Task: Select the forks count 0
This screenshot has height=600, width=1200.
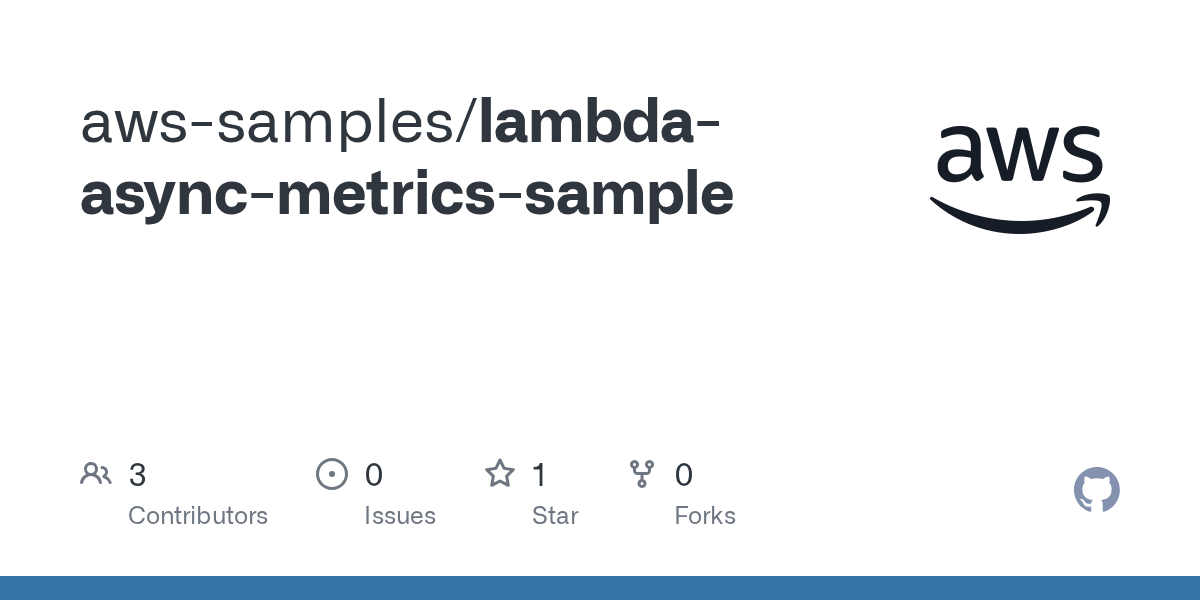Action: pos(684,475)
